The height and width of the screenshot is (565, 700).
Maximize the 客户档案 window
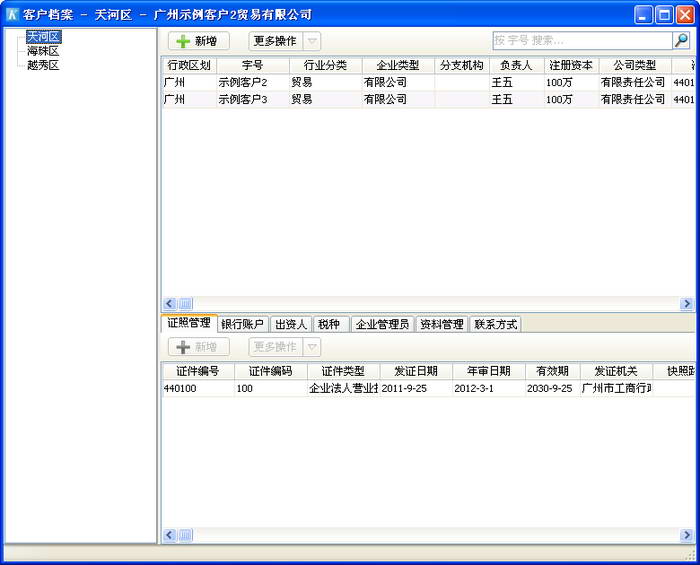(664, 15)
